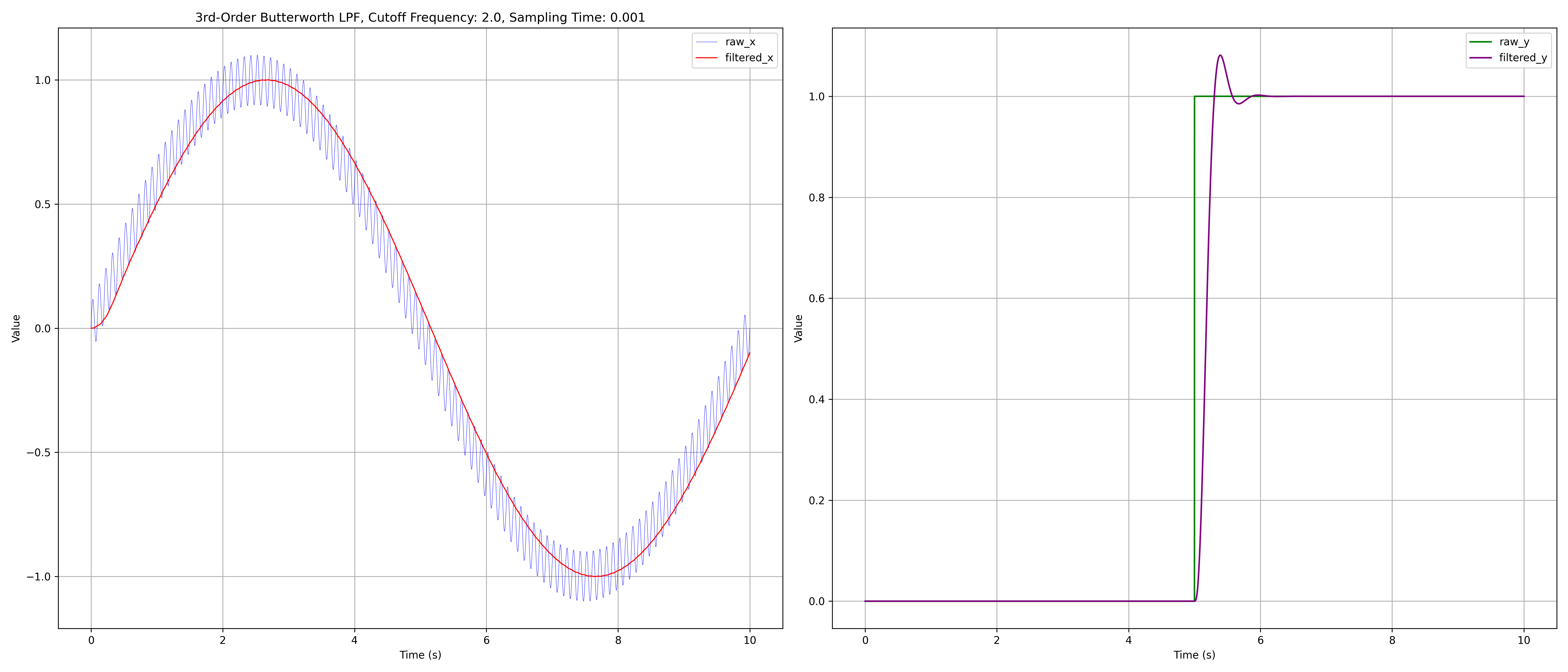This screenshot has height=672, width=1568.
Task: Click the 1.0 y-tick of the raw_x plot
Action: [x=43, y=80]
